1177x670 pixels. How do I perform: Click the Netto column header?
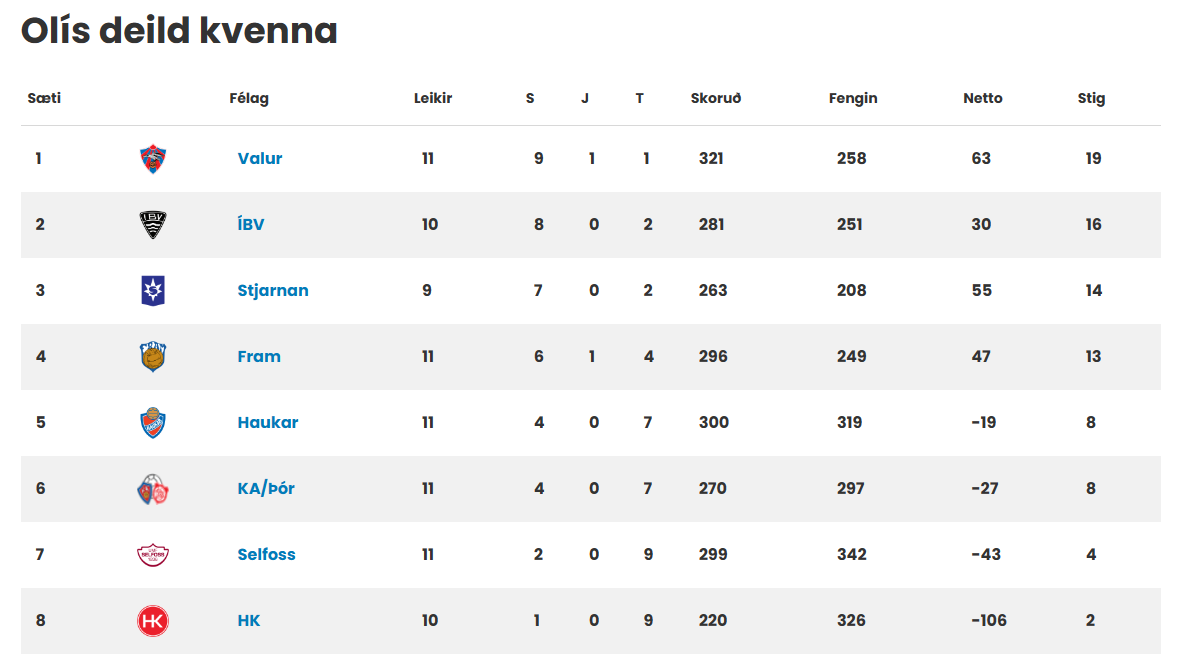pos(983,98)
